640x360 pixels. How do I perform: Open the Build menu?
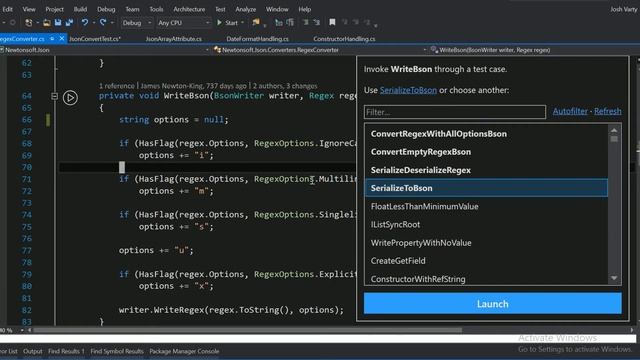(80, 9)
